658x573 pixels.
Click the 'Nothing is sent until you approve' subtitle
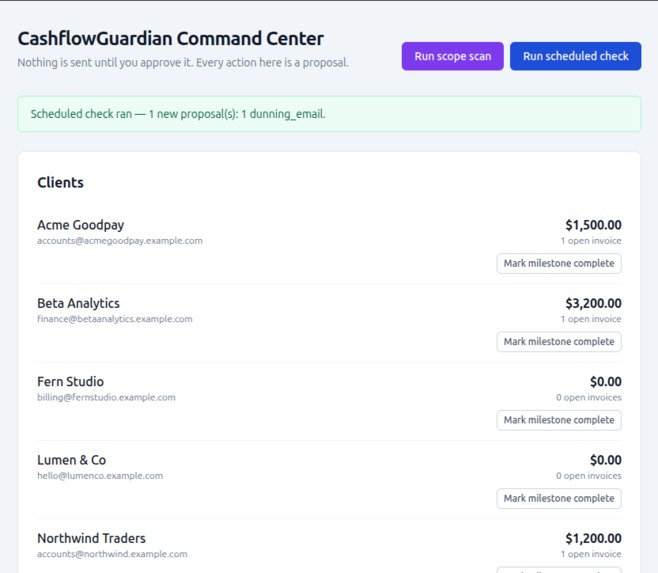pos(183,63)
